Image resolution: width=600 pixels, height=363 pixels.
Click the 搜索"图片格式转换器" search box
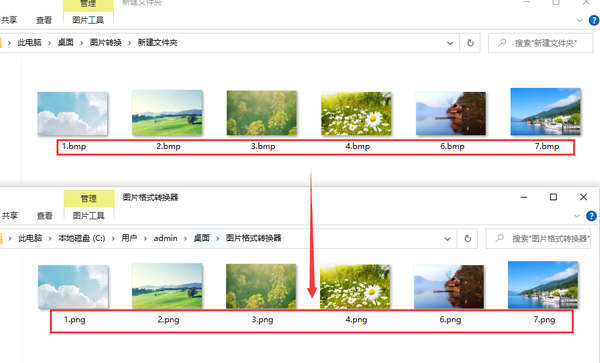pyautogui.click(x=538, y=239)
